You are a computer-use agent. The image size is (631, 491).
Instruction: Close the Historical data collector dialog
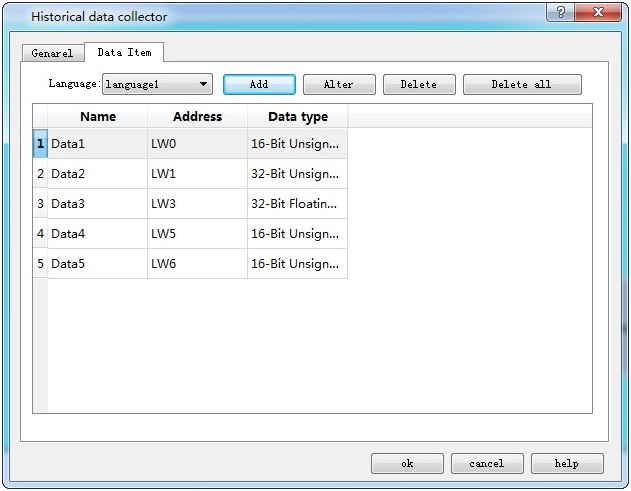point(599,13)
